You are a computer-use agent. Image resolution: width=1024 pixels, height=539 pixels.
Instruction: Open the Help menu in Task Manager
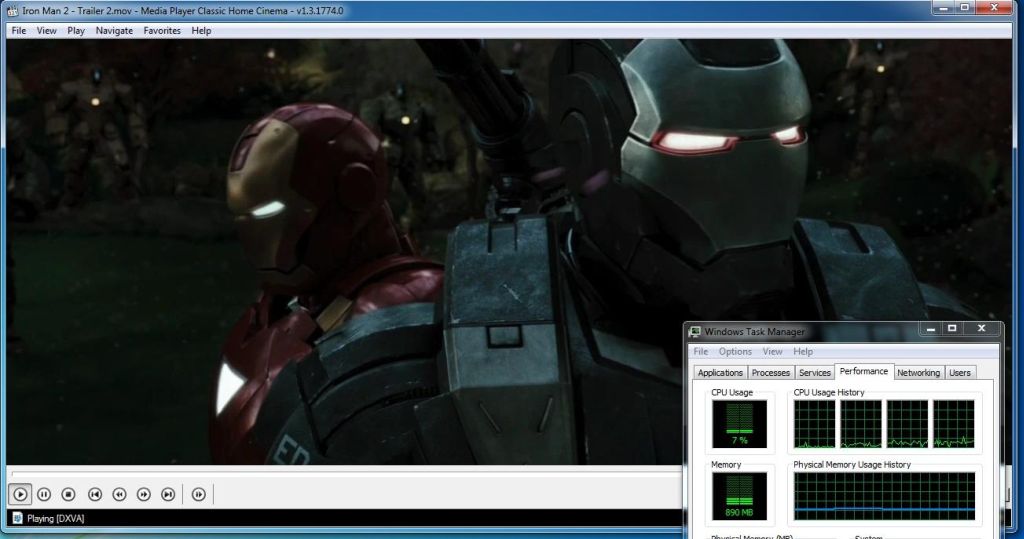click(803, 351)
